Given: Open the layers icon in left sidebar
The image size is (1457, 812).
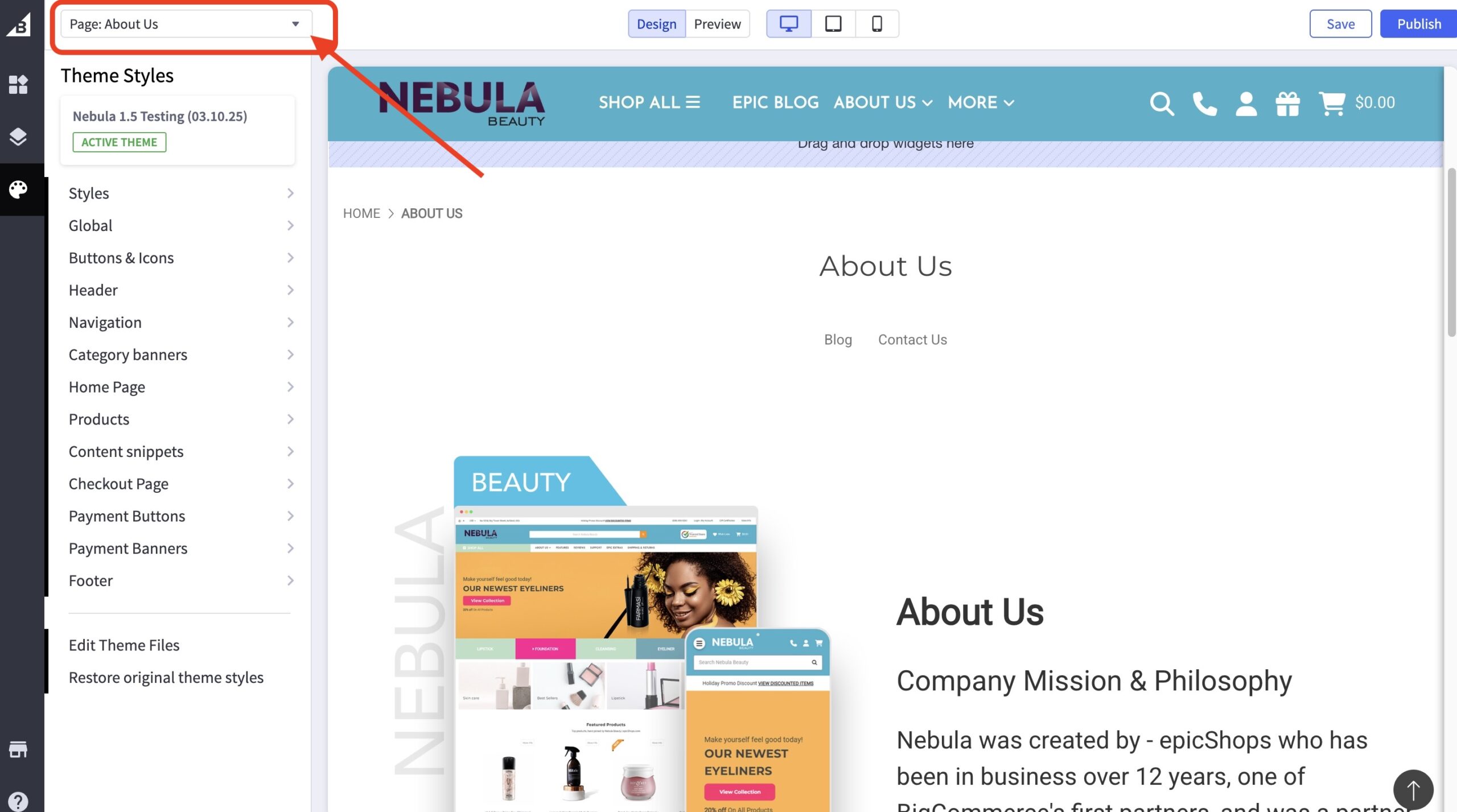Looking at the screenshot, I should pos(18,137).
